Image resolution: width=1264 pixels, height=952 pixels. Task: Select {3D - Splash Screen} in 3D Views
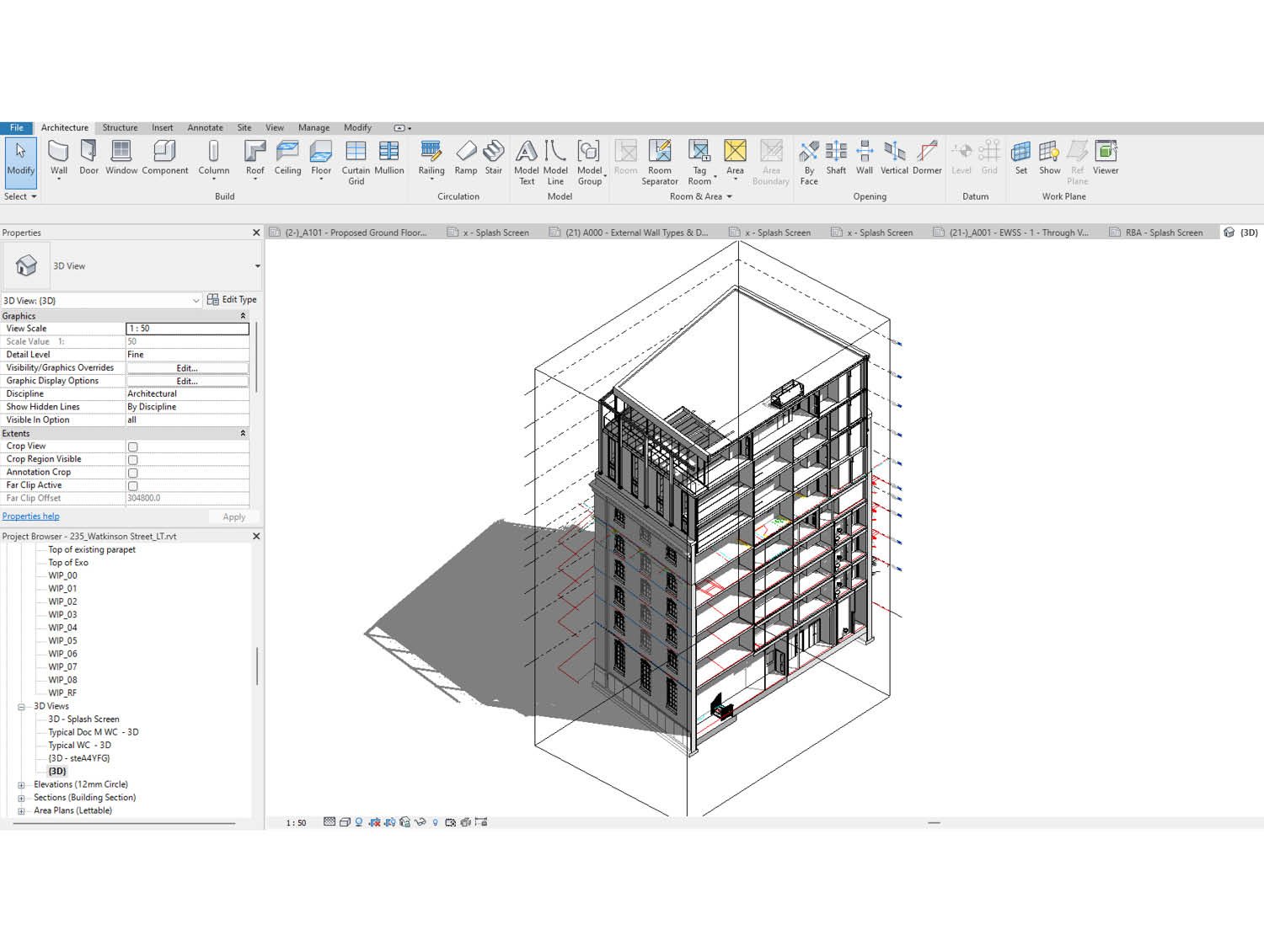click(83, 719)
